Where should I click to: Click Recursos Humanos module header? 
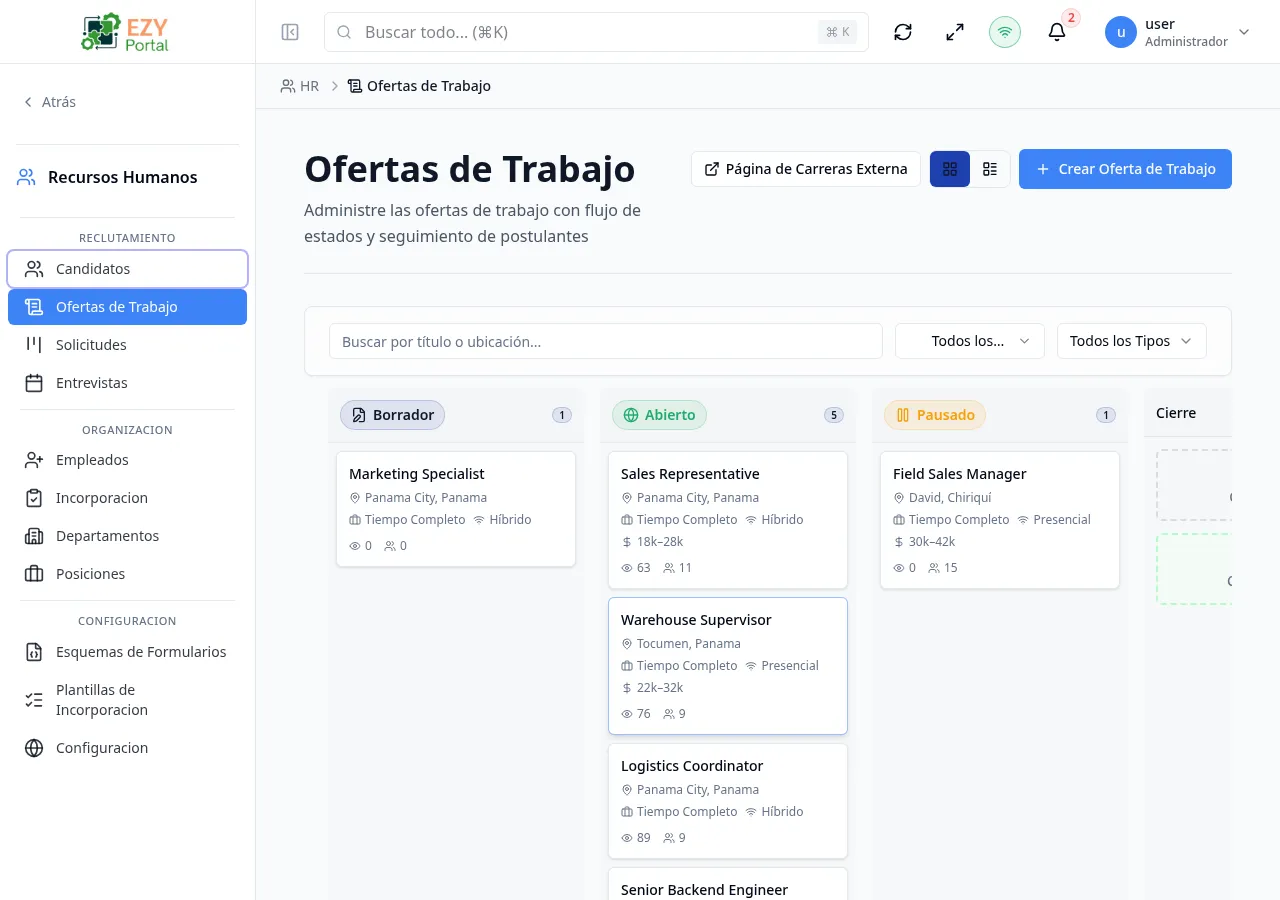[107, 177]
